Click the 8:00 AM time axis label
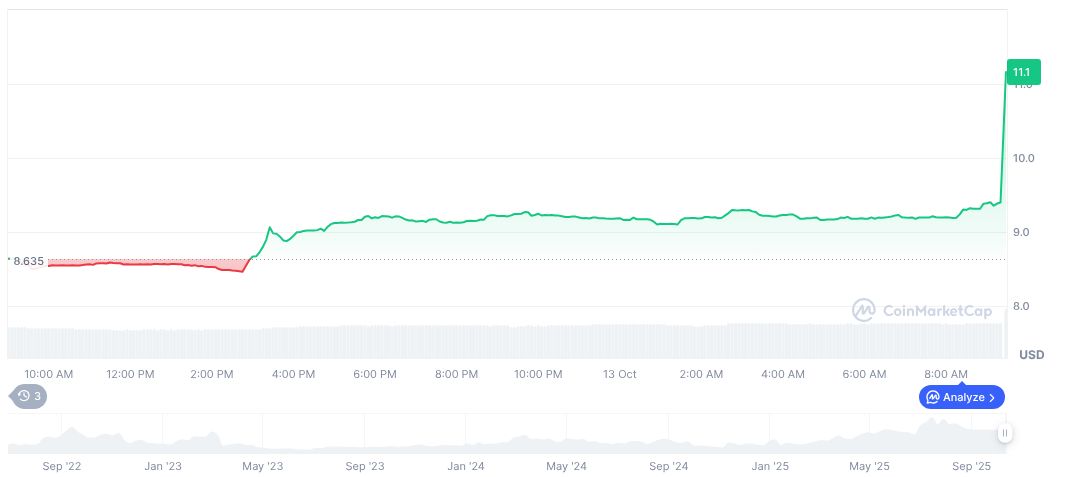The image size is (1072, 477). pos(946,374)
